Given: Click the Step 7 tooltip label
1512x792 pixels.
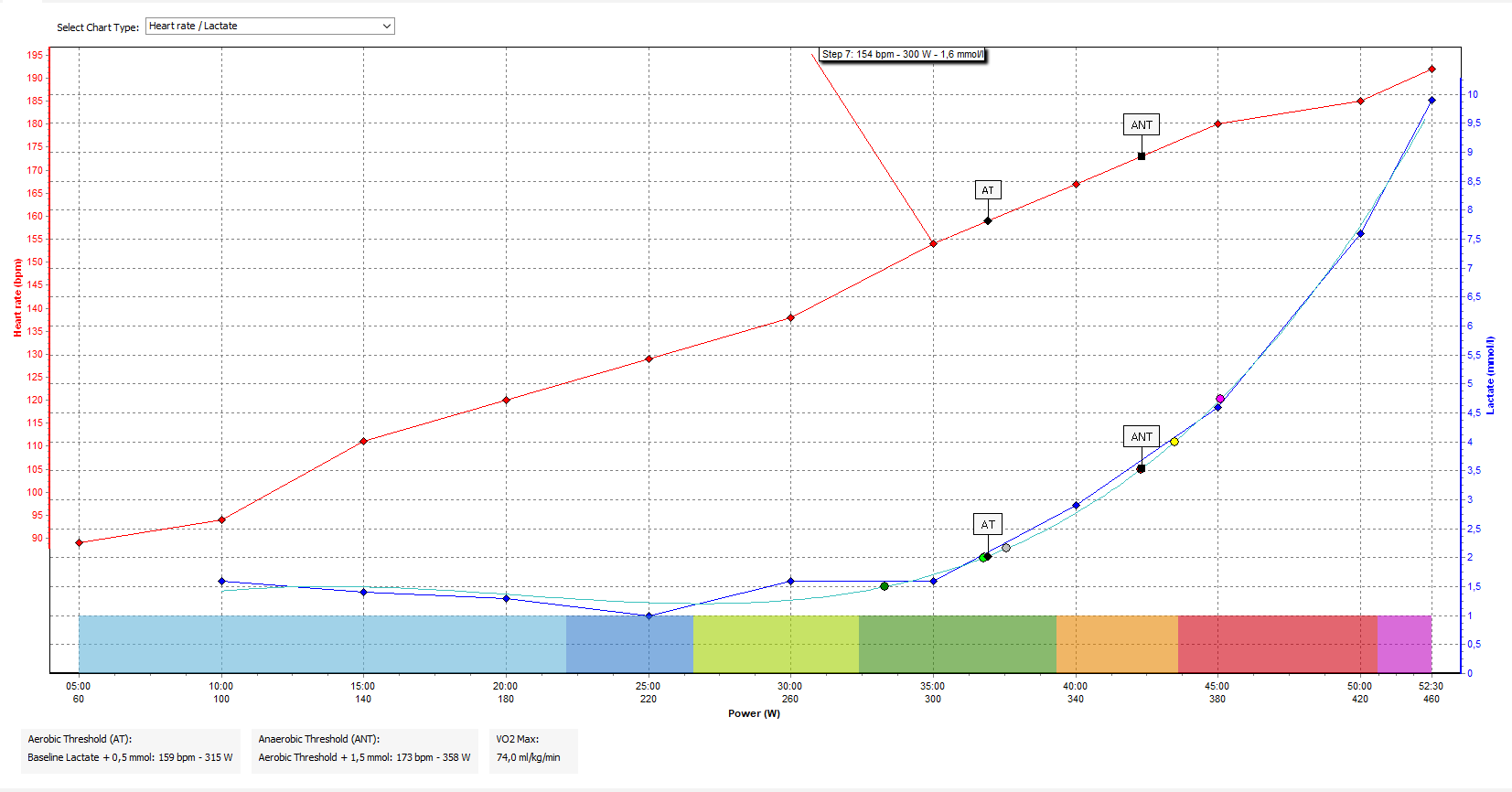Looking at the screenshot, I should (902, 55).
